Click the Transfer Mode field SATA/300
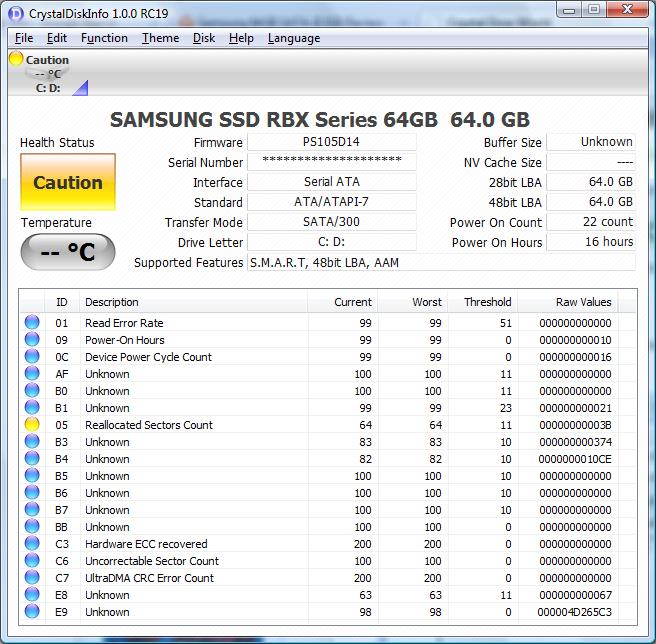Screen dimensions: 656x644 pos(332,222)
